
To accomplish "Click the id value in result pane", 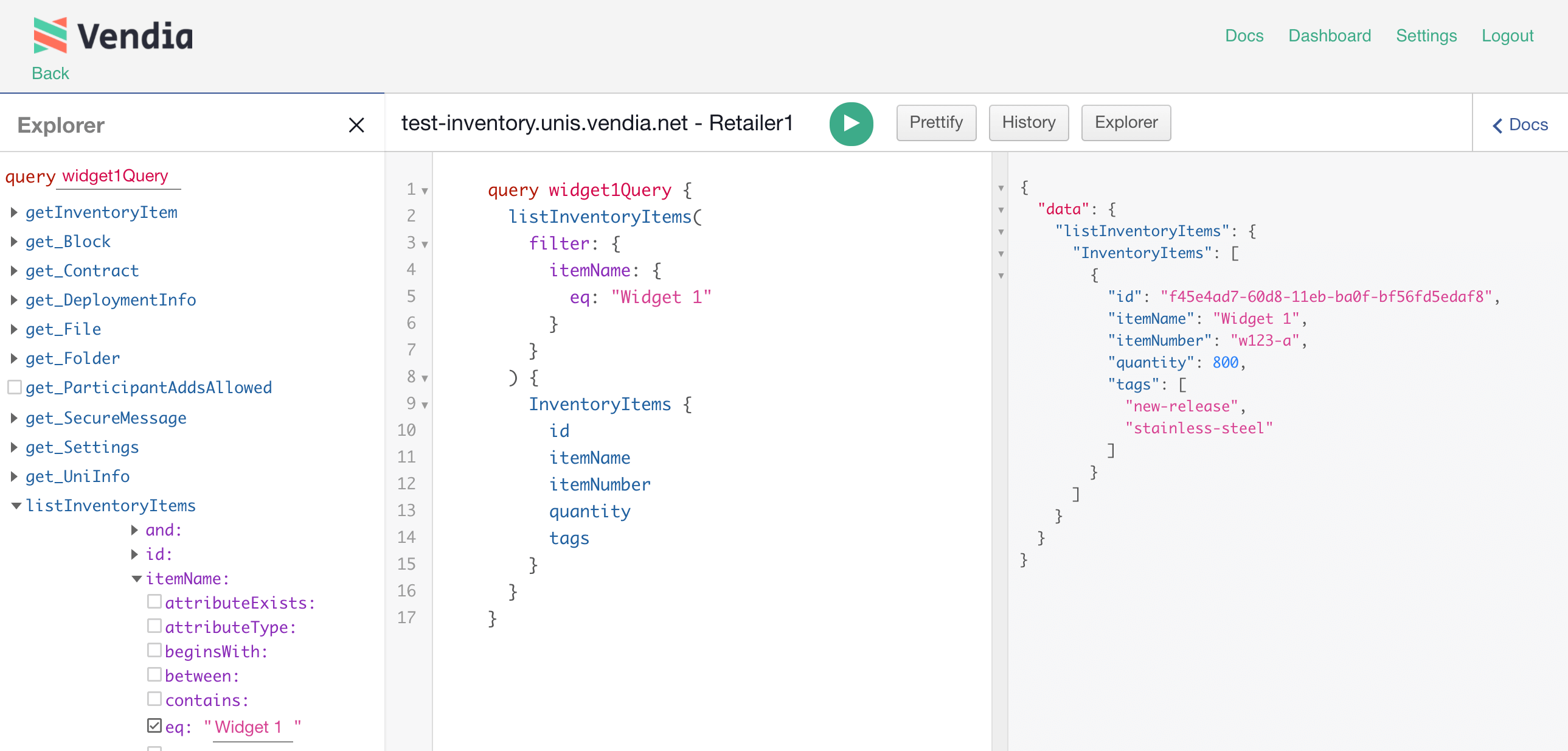I will point(1326,296).
